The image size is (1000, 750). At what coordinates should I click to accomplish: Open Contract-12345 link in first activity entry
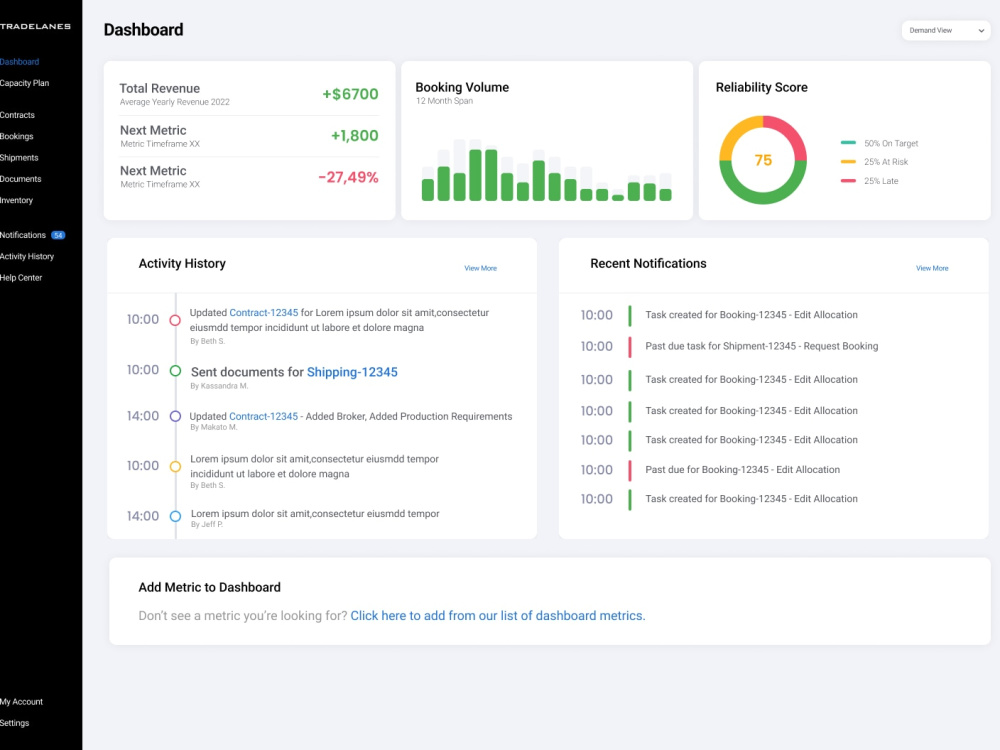(x=263, y=312)
